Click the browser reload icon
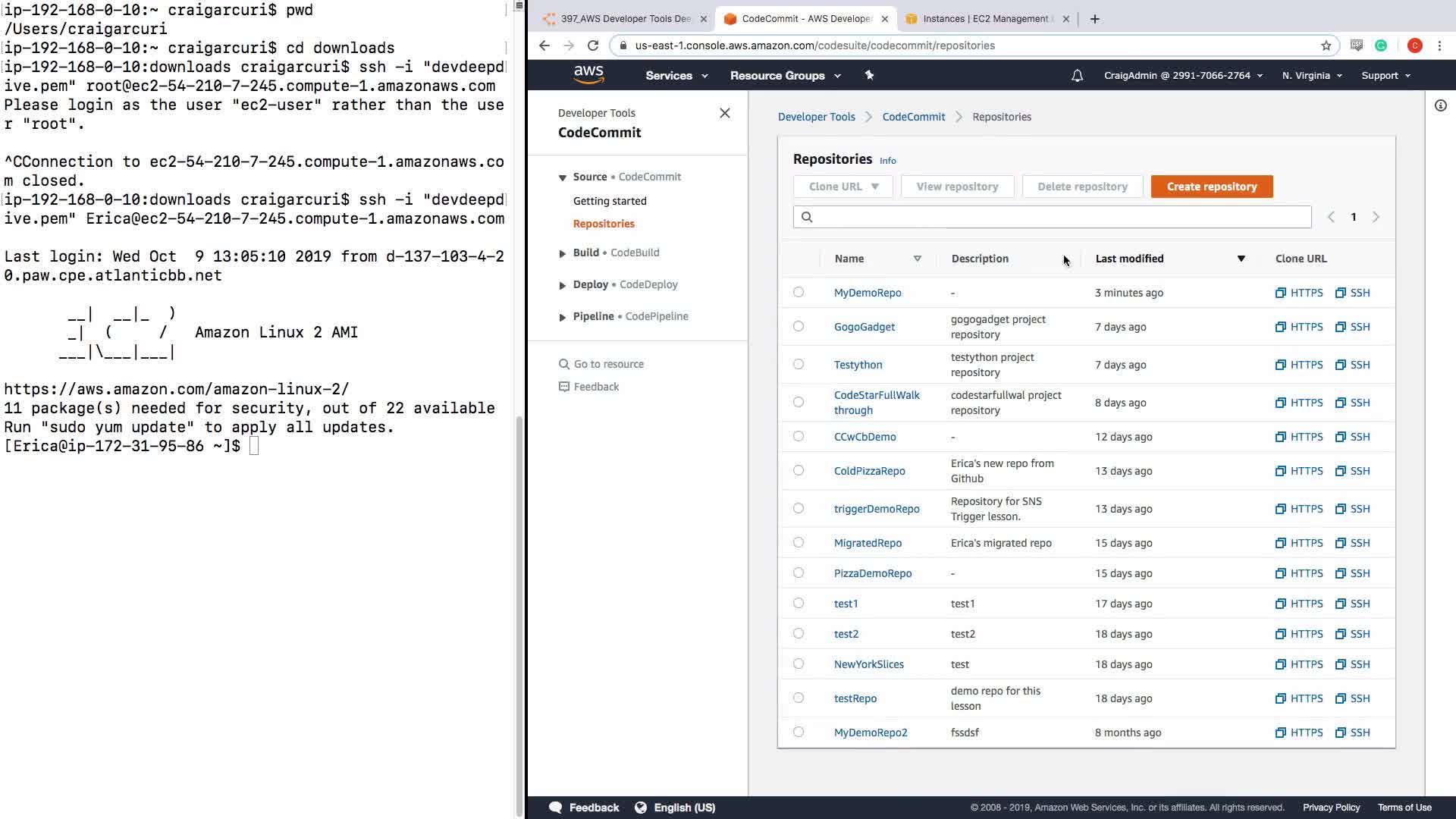1456x819 pixels. tap(593, 45)
